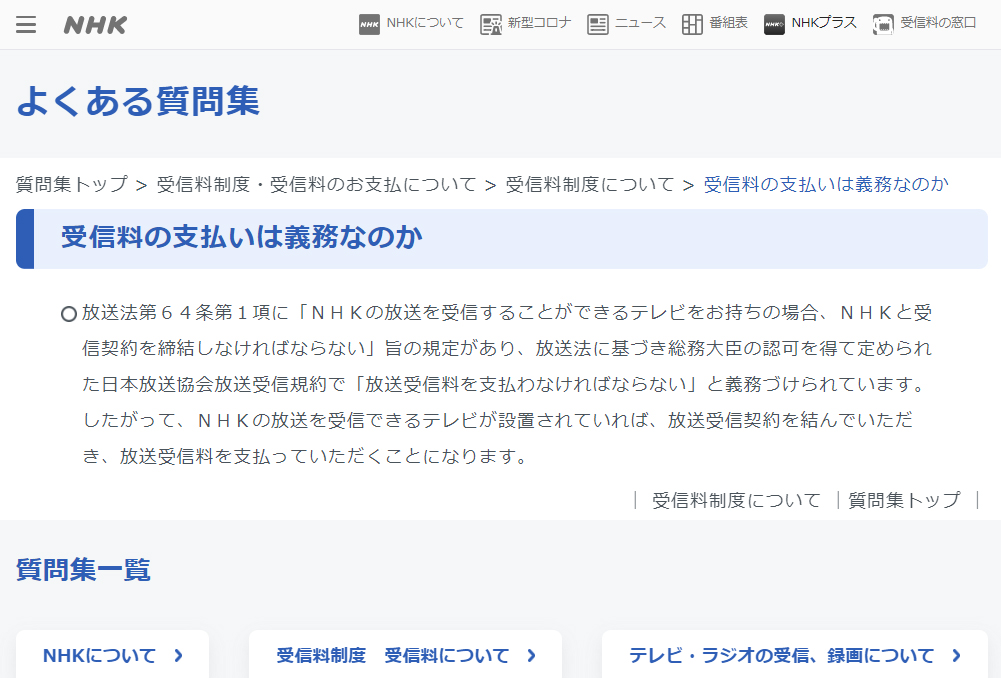Open the 受信料制度 受信料について category card
The height and width of the screenshot is (678, 1001).
tap(405, 655)
